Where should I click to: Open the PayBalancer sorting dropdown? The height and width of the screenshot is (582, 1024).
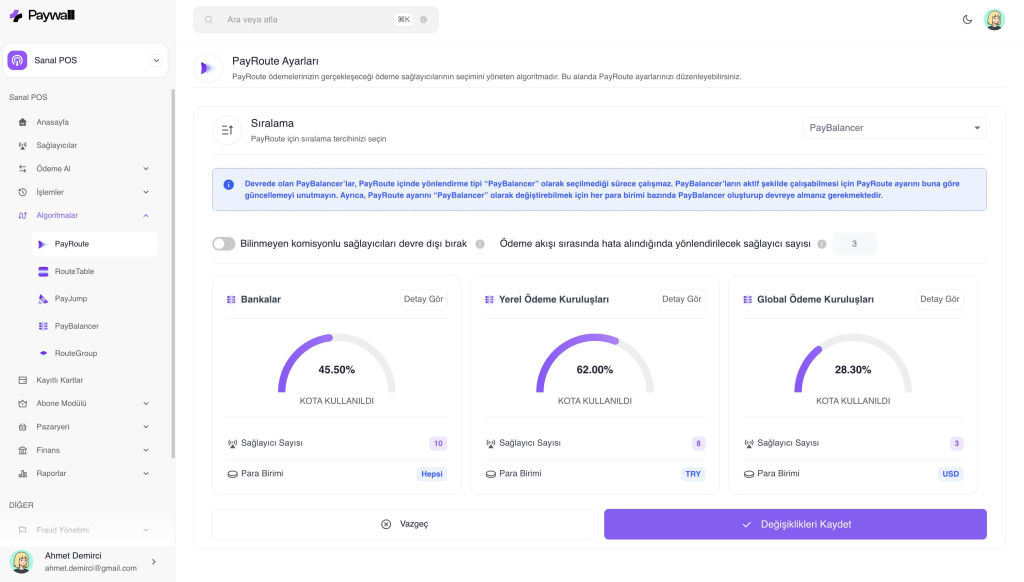point(894,128)
